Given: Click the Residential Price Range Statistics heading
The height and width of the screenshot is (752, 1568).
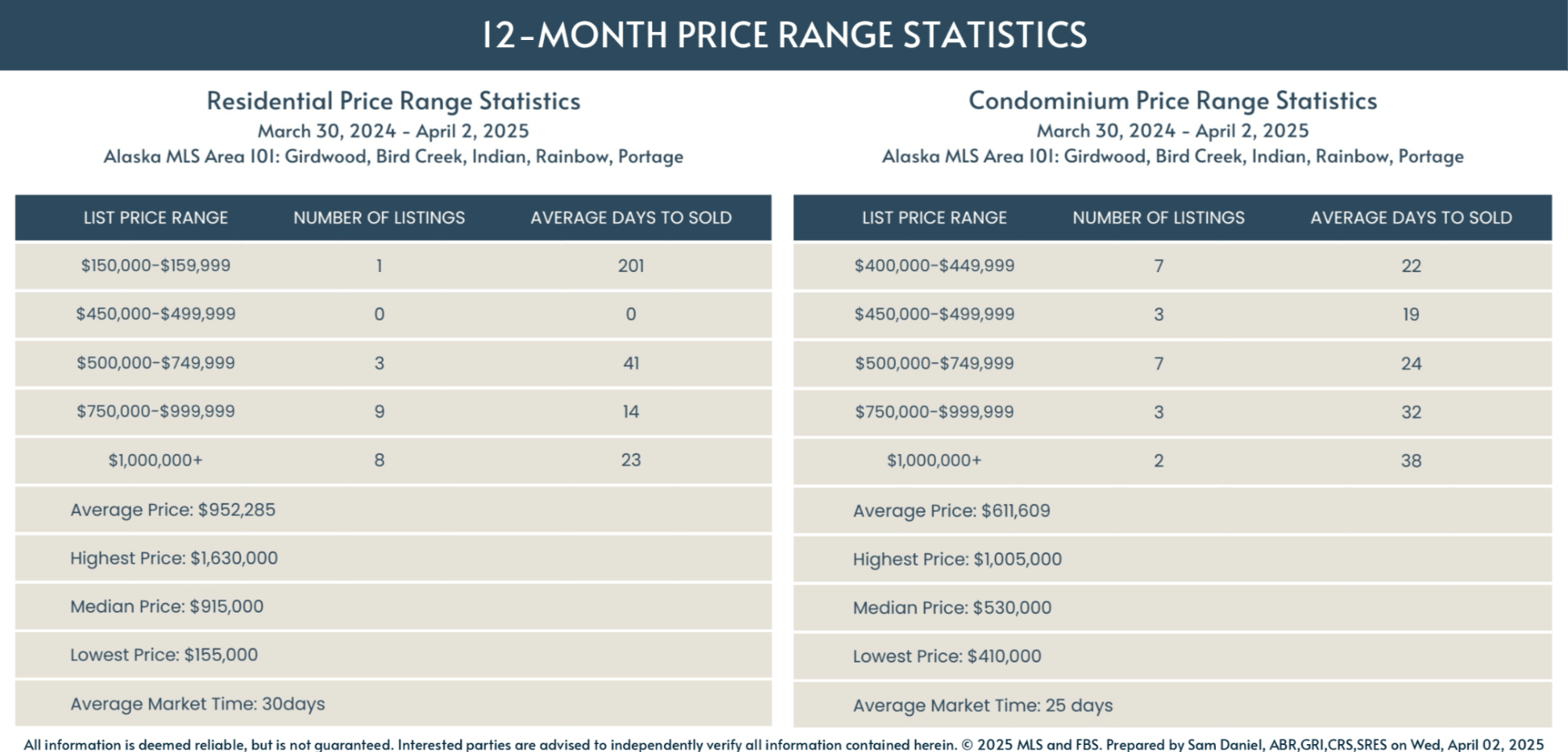Looking at the screenshot, I should click(394, 101).
